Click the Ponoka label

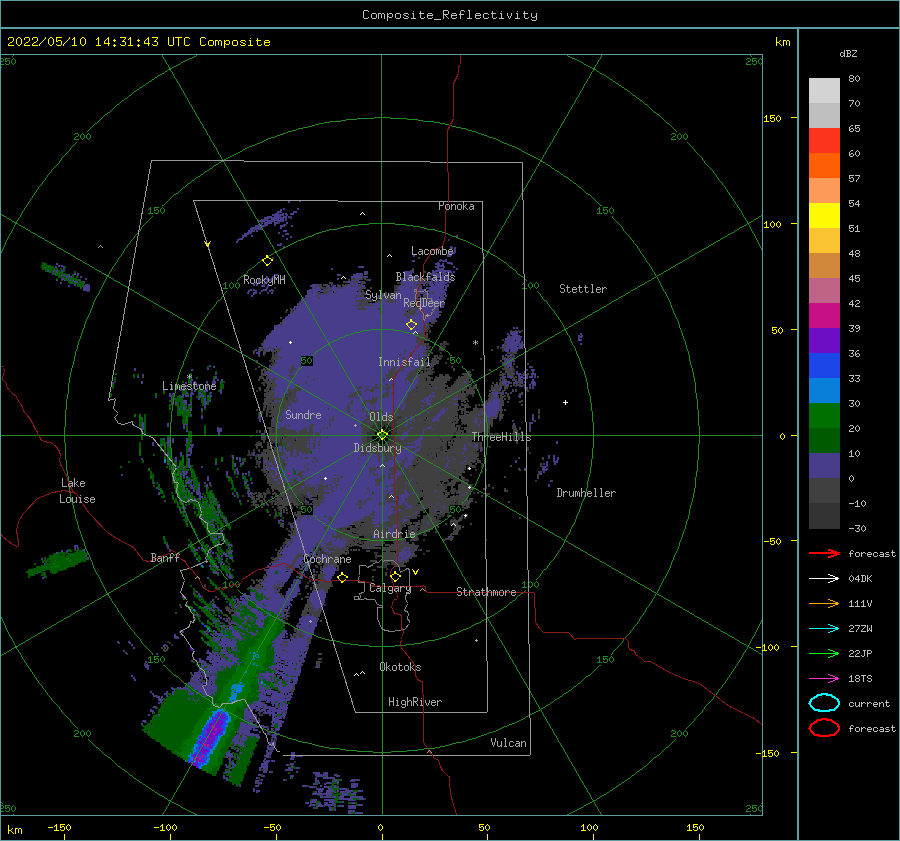tap(456, 206)
